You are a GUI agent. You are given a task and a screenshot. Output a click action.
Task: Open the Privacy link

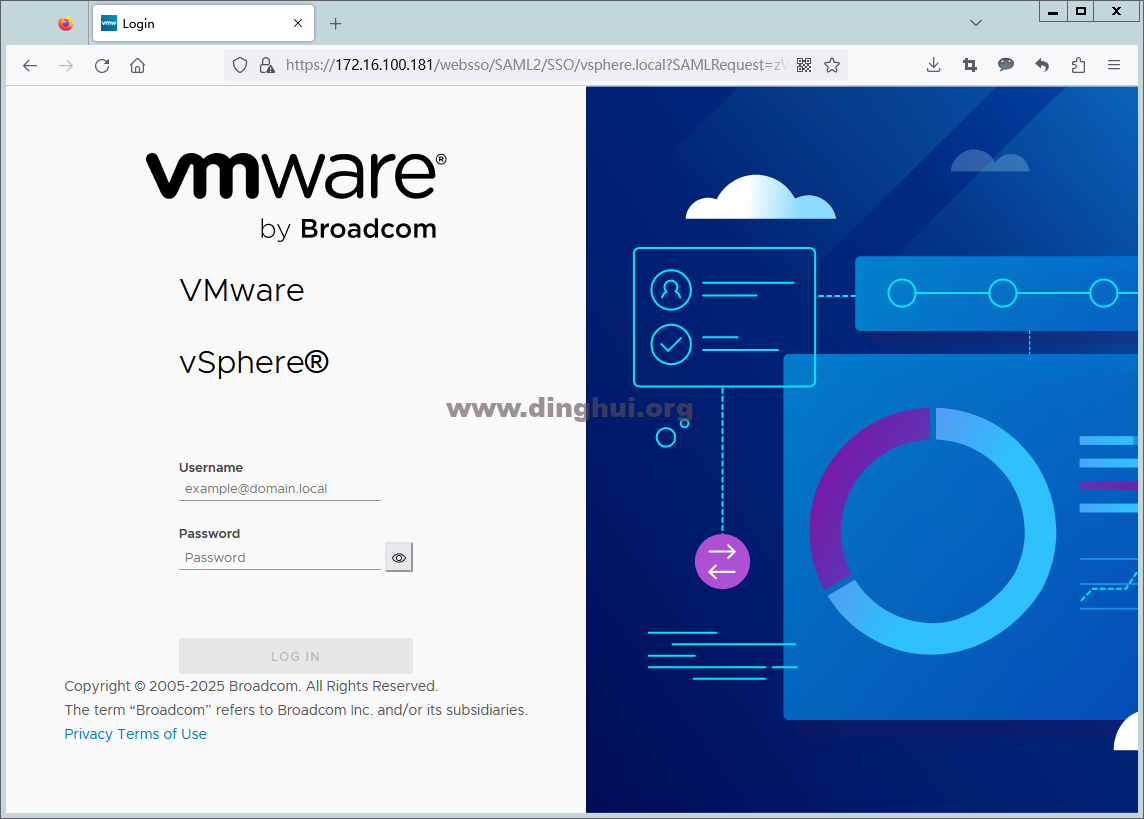pyautogui.click(x=88, y=734)
